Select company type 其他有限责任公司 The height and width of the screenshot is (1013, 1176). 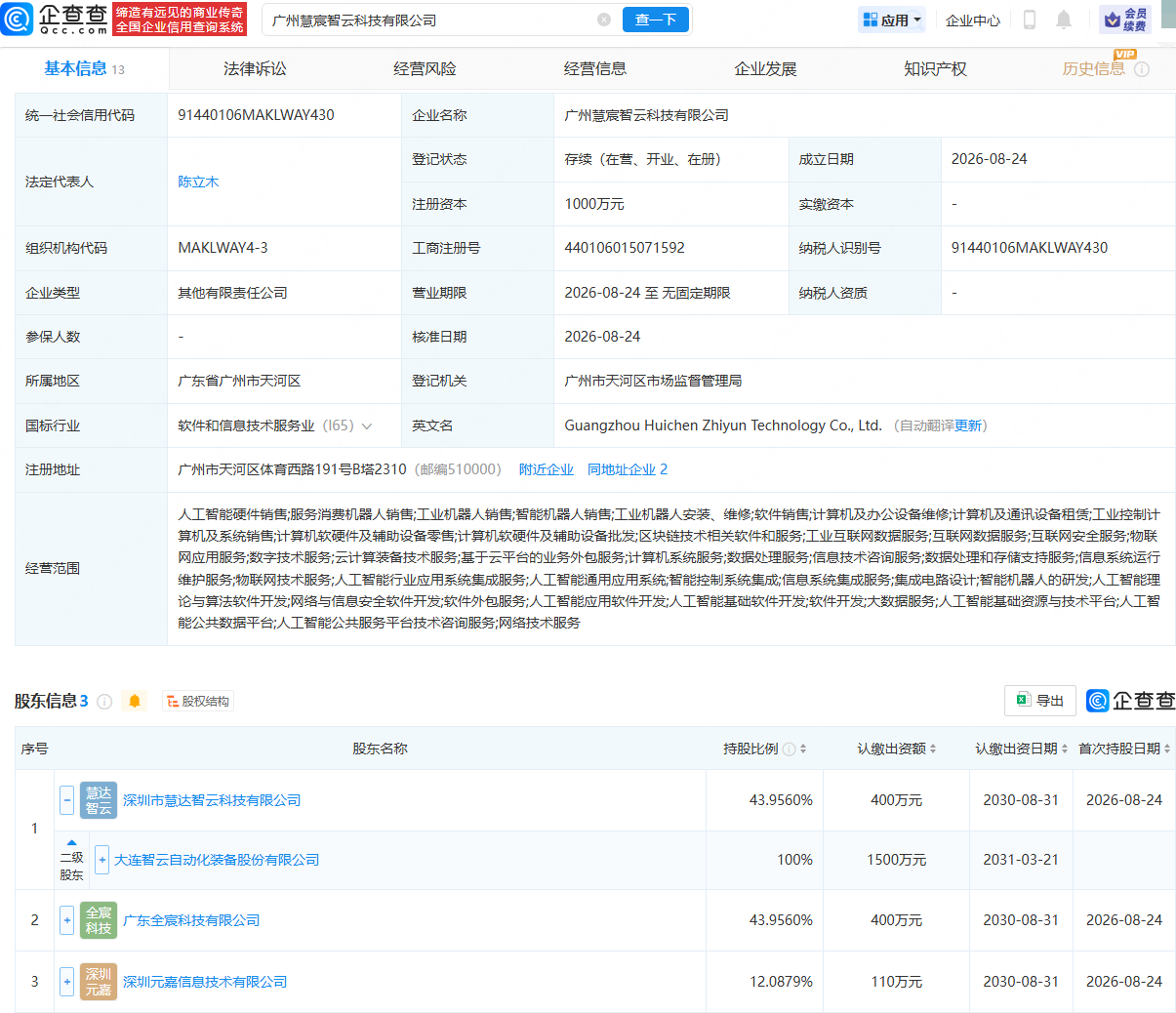(x=232, y=293)
